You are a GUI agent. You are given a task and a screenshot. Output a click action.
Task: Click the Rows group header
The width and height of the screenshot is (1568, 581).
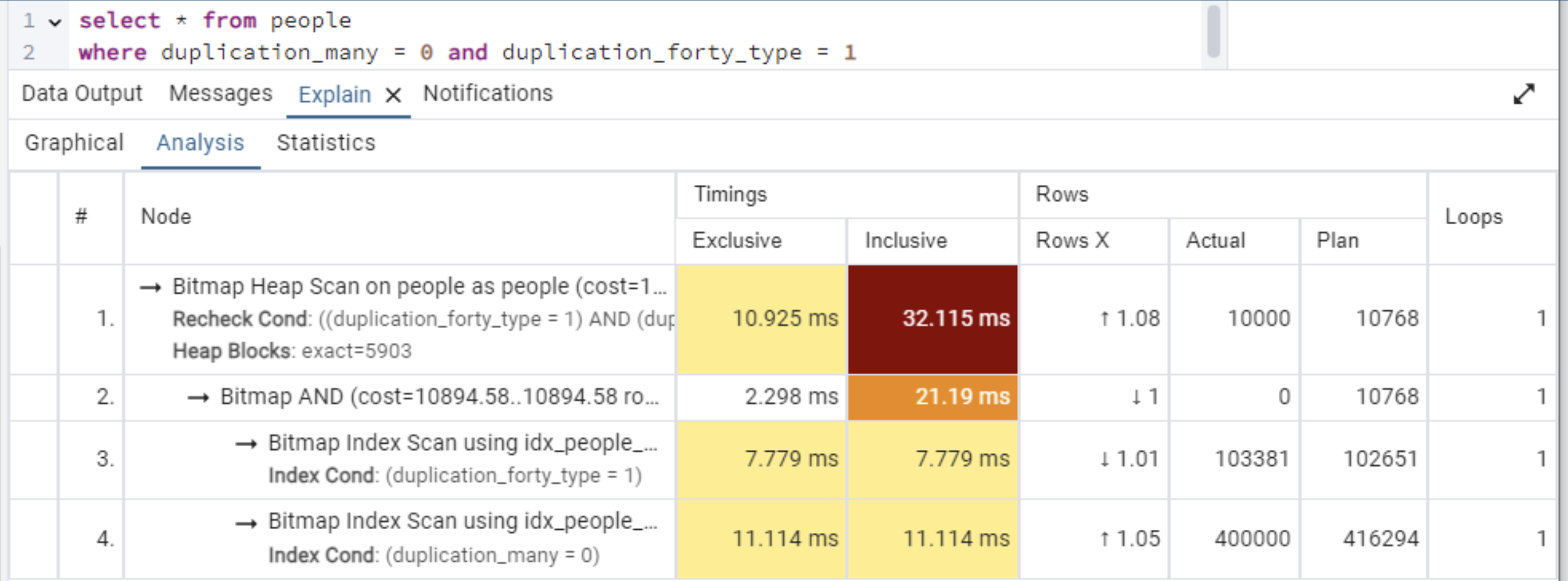pyautogui.click(x=1223, y=195)
